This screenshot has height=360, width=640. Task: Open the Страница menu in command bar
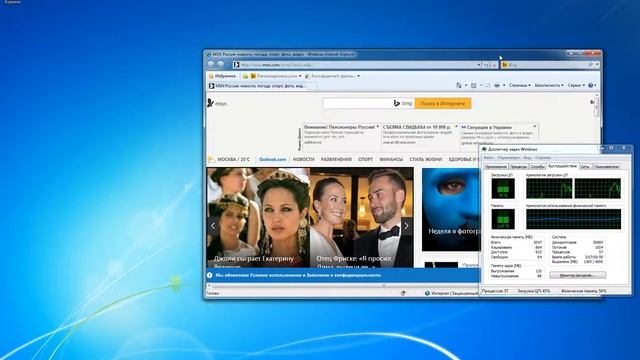[x=520, y=85]
